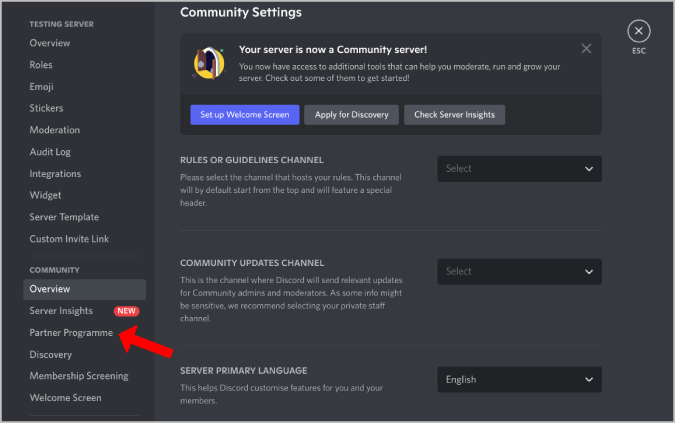Select Widget in the sidebar

(x=45, y=195)
